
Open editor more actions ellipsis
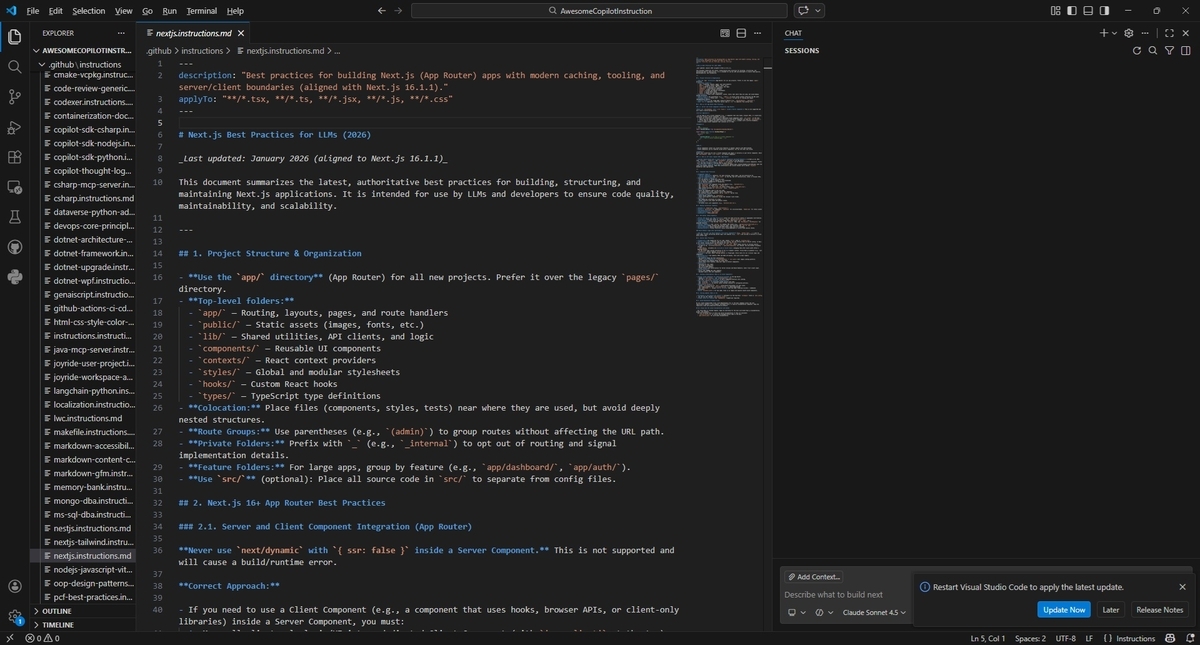[759, 33]
